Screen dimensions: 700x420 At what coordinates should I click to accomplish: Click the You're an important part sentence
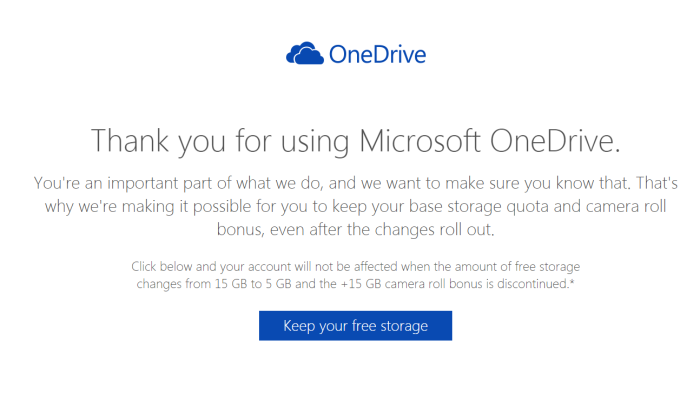pos(355,183)
